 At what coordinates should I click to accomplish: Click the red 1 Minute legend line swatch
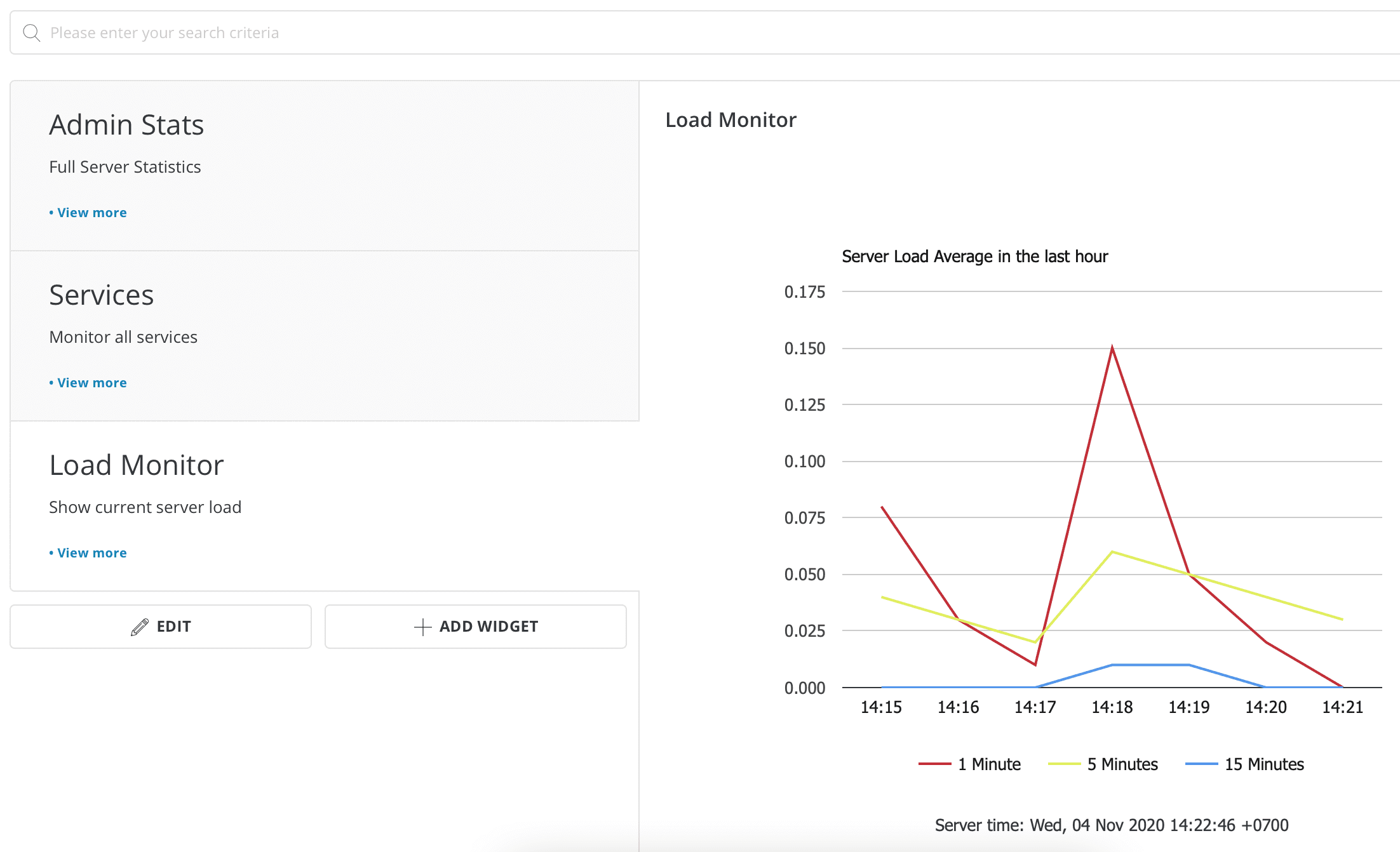(x=934, y=764)
